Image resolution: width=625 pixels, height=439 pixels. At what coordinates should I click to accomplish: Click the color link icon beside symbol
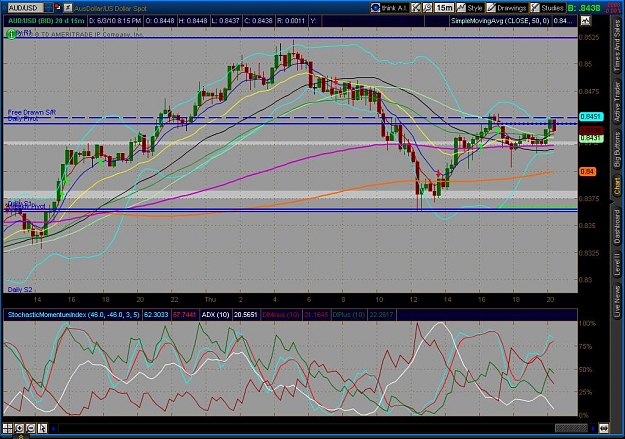pyautogui.click(x=58, y=8)
